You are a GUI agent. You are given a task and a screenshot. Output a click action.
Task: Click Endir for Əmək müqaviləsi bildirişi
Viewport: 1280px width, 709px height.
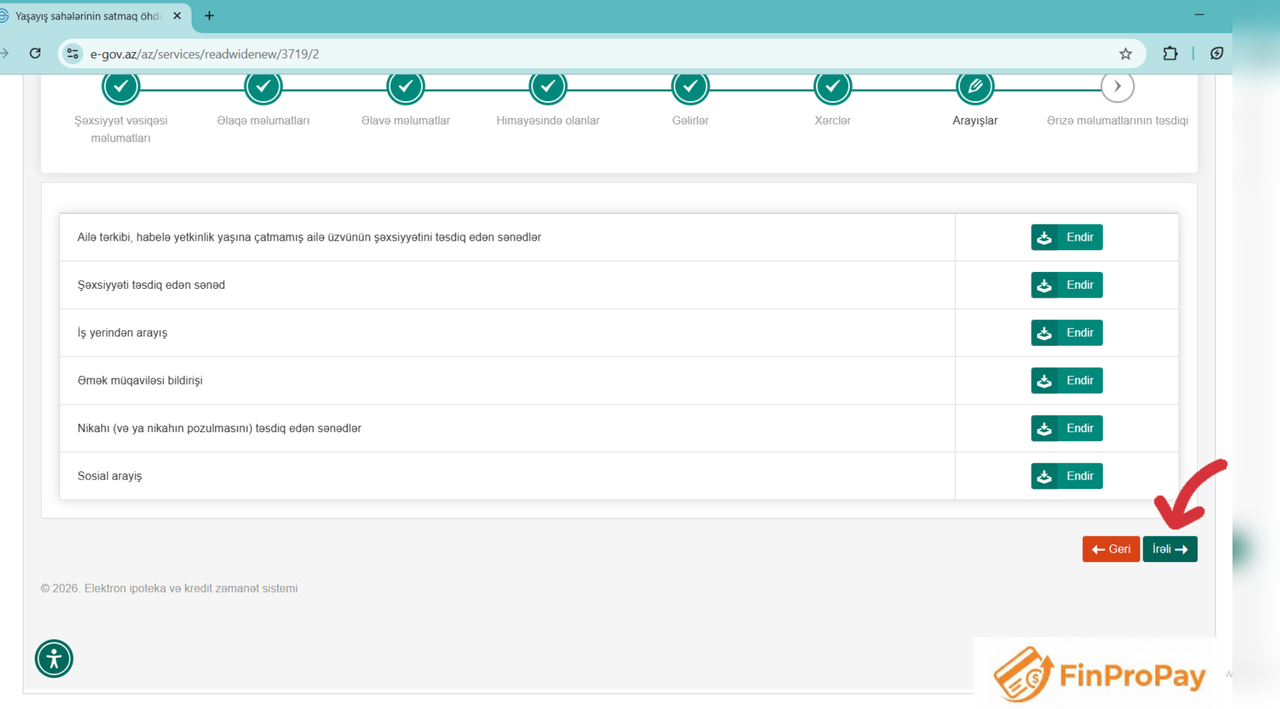[1067, 380]
